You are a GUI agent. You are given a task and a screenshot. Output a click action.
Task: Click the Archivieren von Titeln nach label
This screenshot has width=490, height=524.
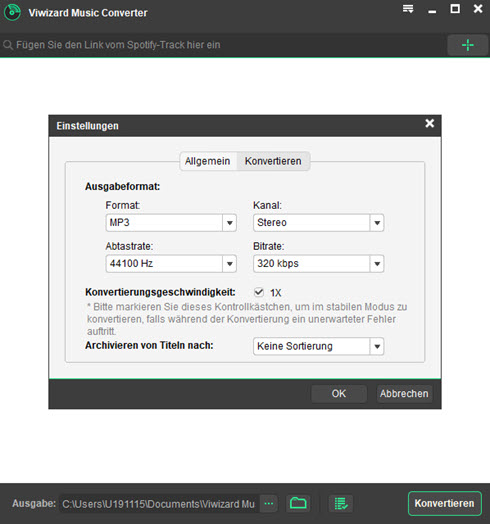[x=149, y=345]
